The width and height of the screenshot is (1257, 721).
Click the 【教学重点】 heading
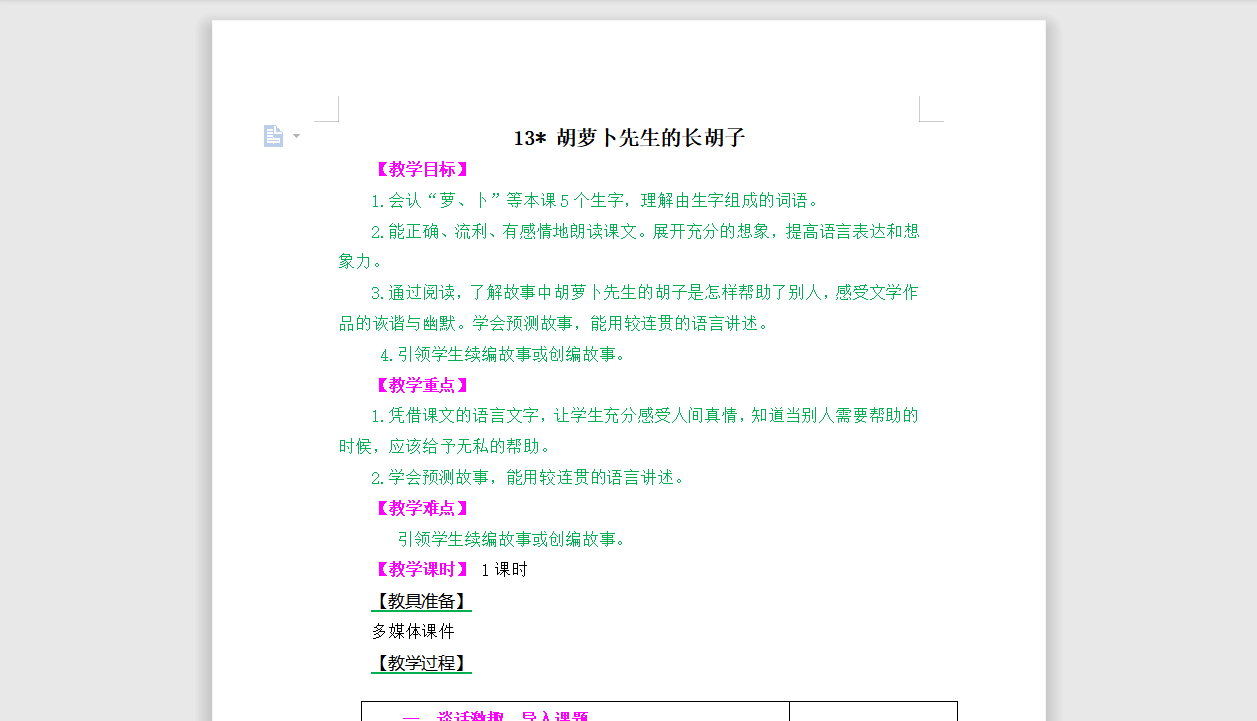422,385
